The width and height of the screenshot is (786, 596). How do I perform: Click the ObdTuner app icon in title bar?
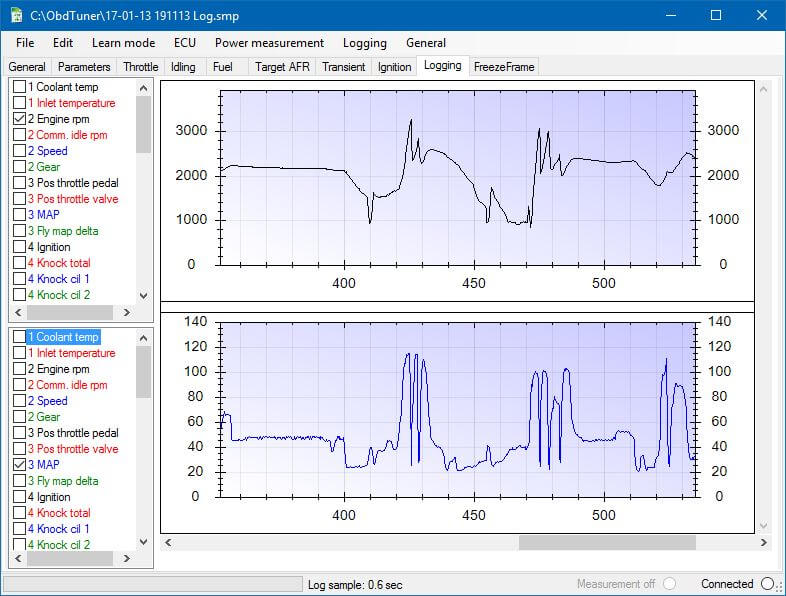pos(16,15)
